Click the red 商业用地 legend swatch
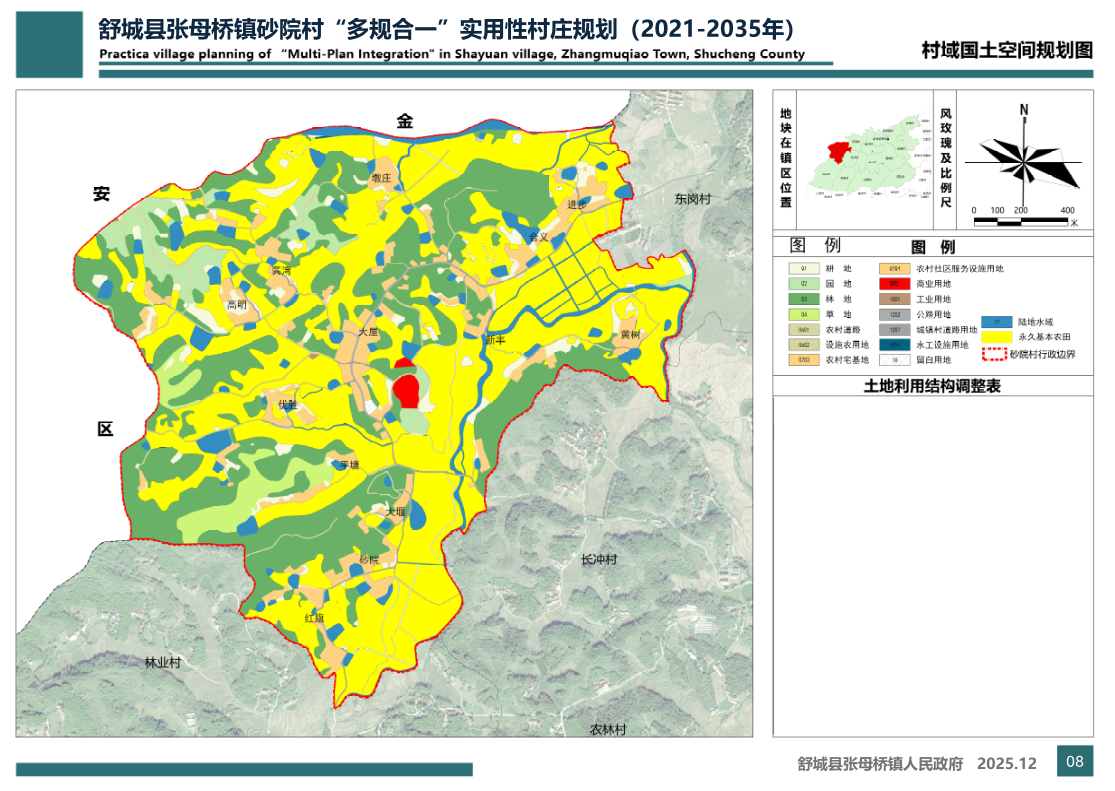The image size is (1115, 791). tap(894, 284)
